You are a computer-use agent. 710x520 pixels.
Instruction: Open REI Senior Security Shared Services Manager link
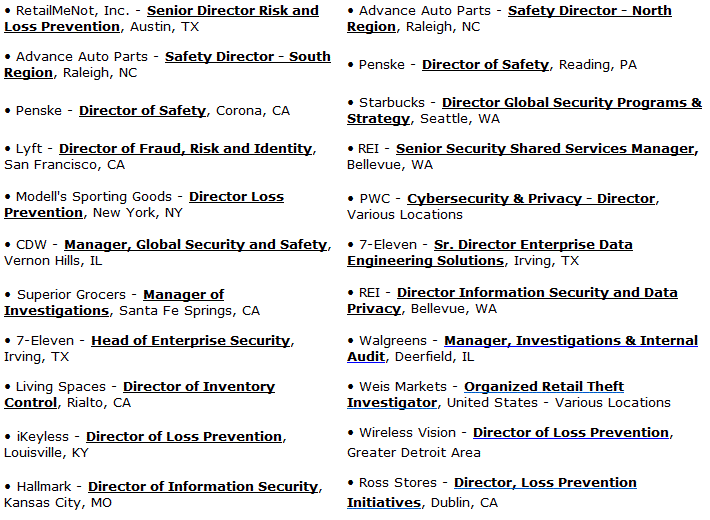[547, 149]
